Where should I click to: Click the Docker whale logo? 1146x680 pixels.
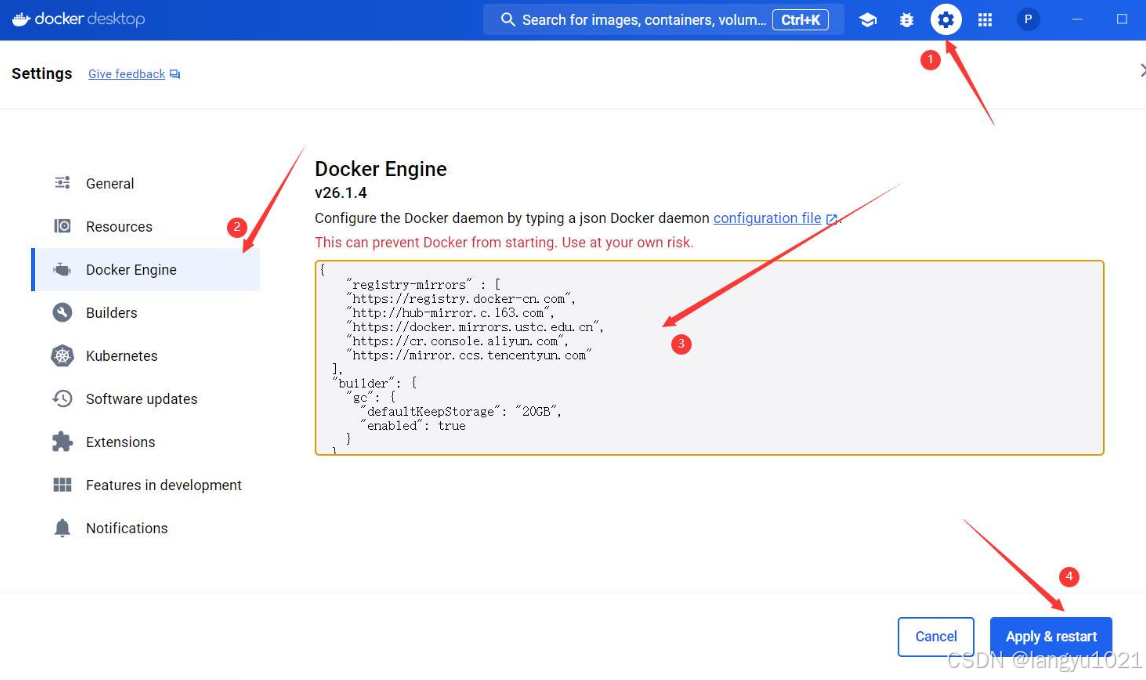pyautogui.click(x=20, y=19)
